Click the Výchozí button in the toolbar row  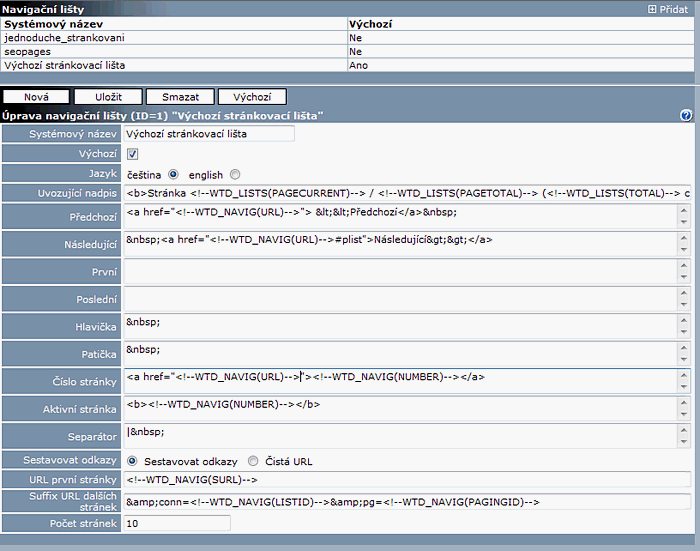[252, 97]
